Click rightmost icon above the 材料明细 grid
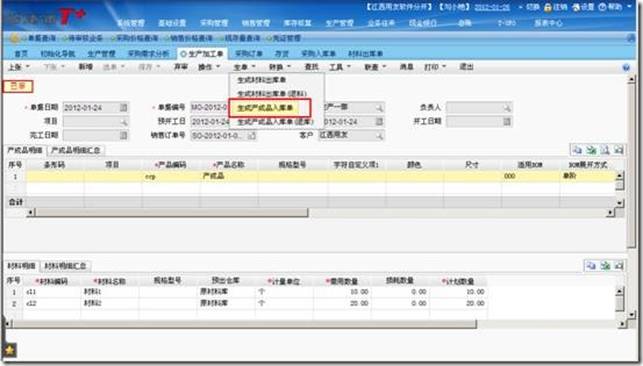The image size is (643, 366). [619, 266]
